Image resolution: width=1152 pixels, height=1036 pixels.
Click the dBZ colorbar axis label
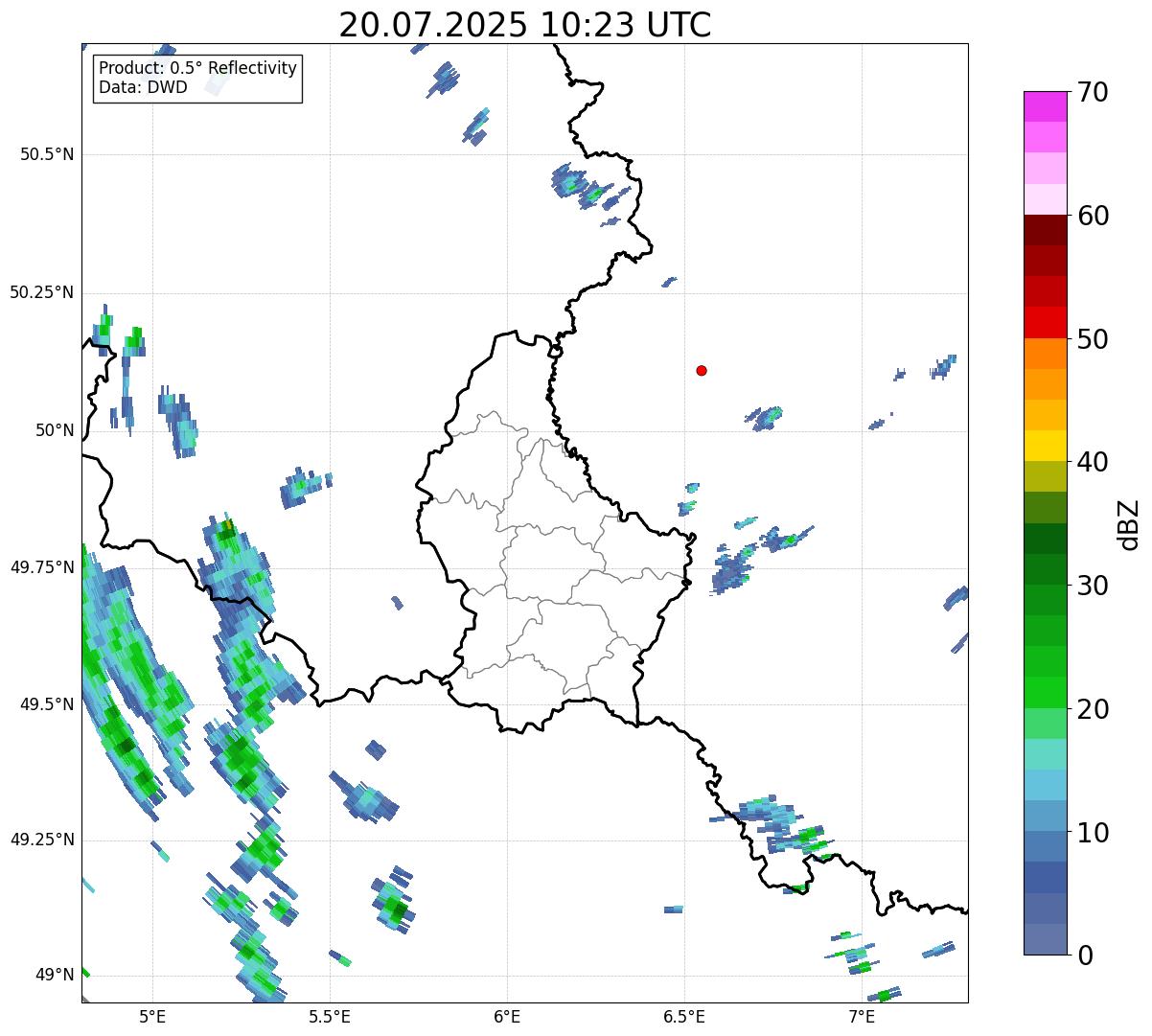pos(1130,524)
